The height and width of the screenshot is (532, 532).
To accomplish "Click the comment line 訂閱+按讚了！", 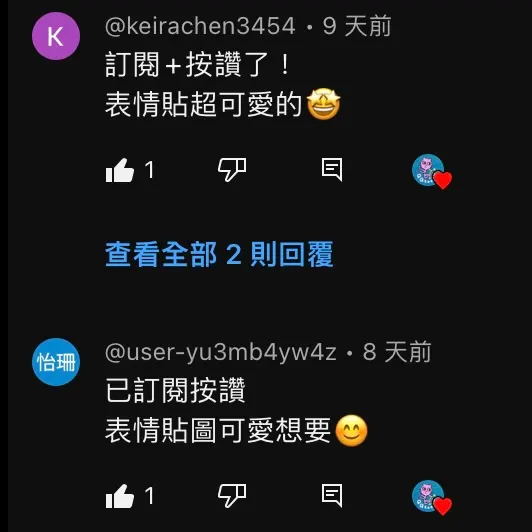I will tap(198, 64).
